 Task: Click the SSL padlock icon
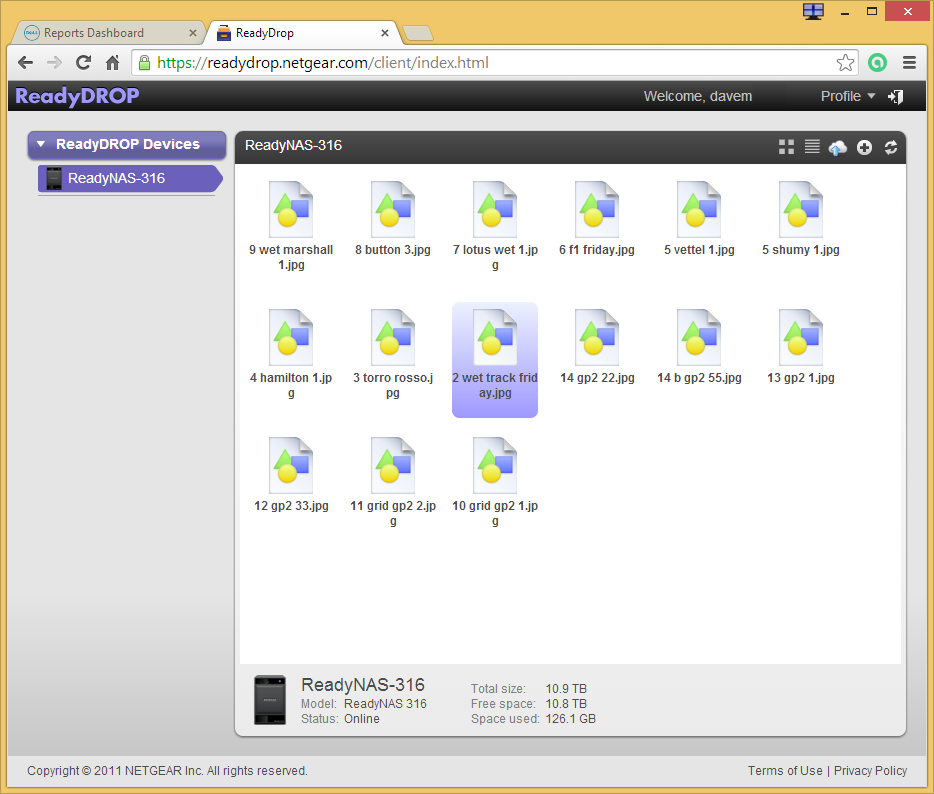(x=144, y=63)
